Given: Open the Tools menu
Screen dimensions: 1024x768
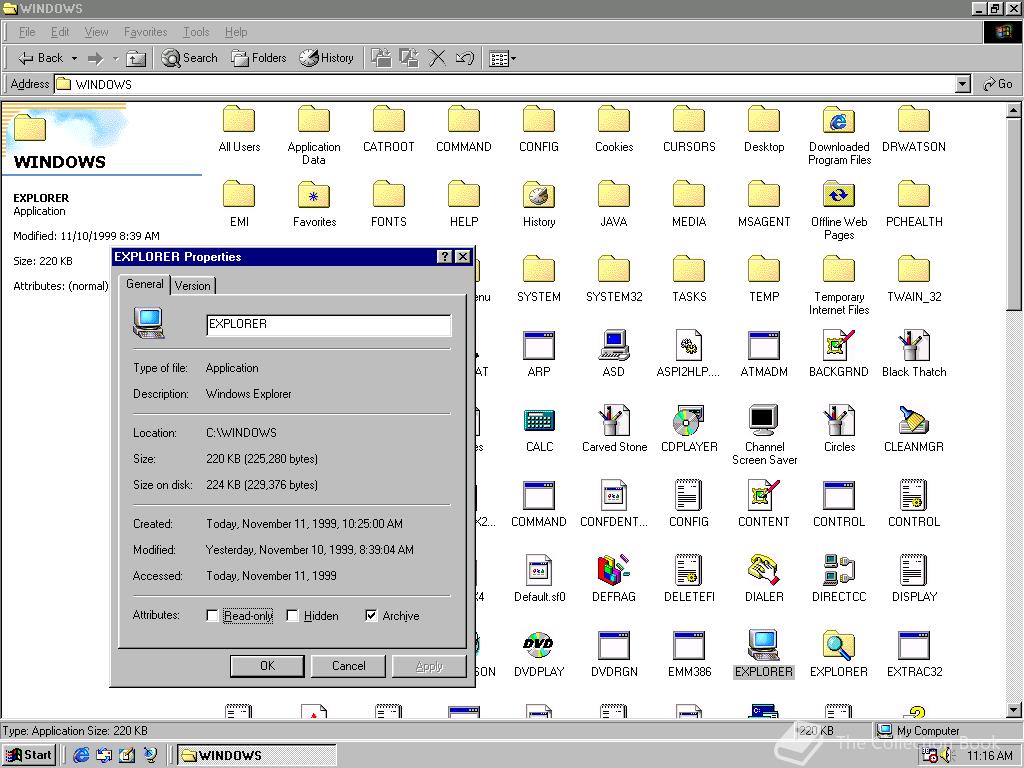Looking at the screenshot, I should click(x=196, y=31).
